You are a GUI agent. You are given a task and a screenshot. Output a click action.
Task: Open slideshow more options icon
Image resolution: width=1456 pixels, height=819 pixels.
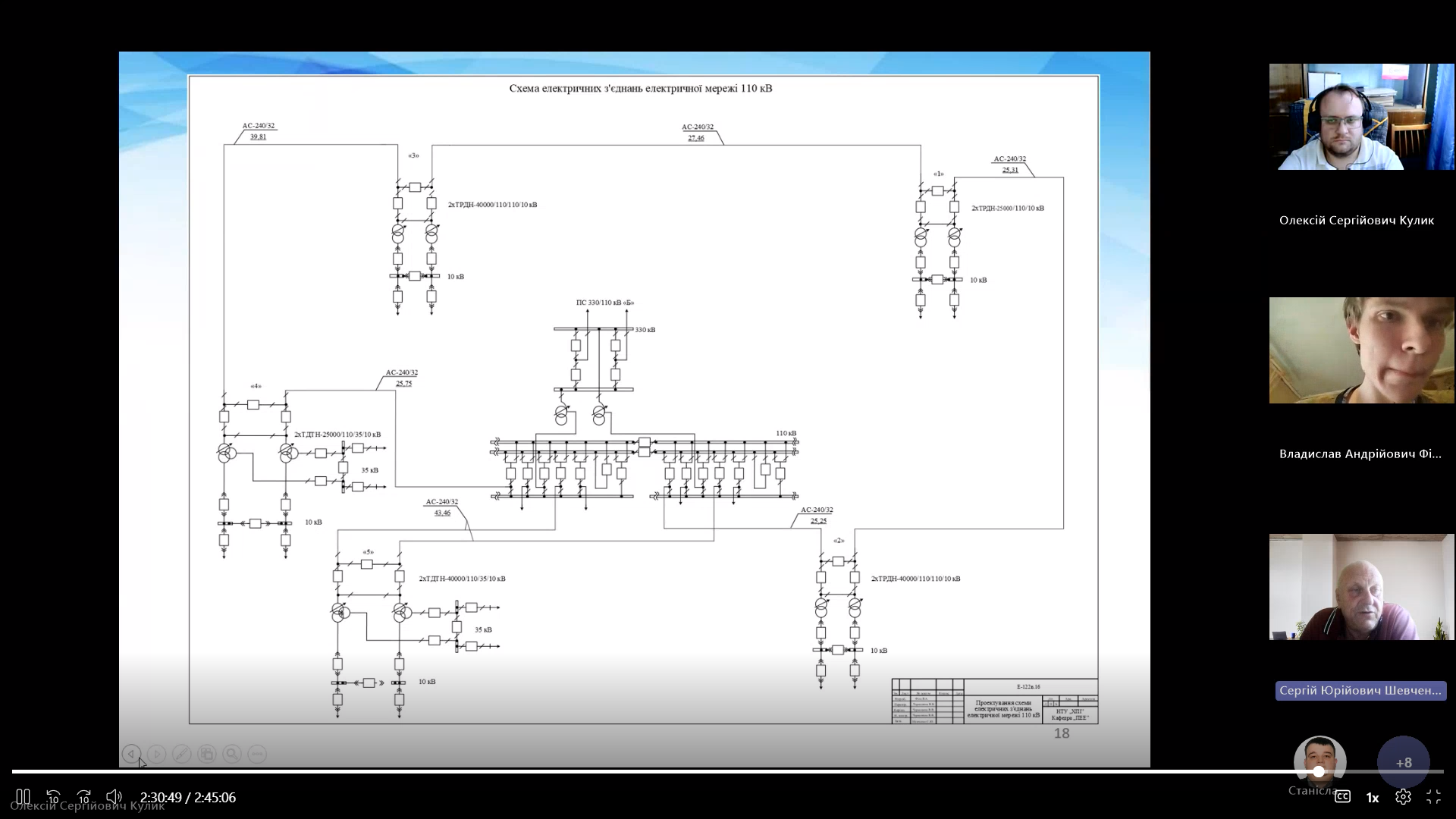(257, 754)
